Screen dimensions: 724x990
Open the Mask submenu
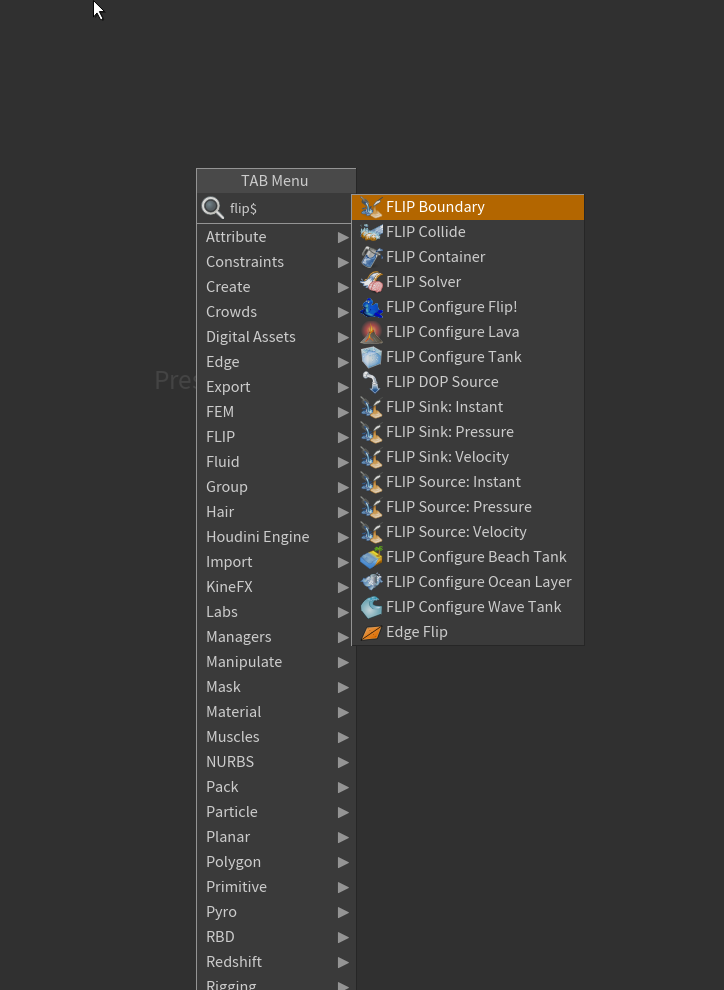click(x=276, y=687)
